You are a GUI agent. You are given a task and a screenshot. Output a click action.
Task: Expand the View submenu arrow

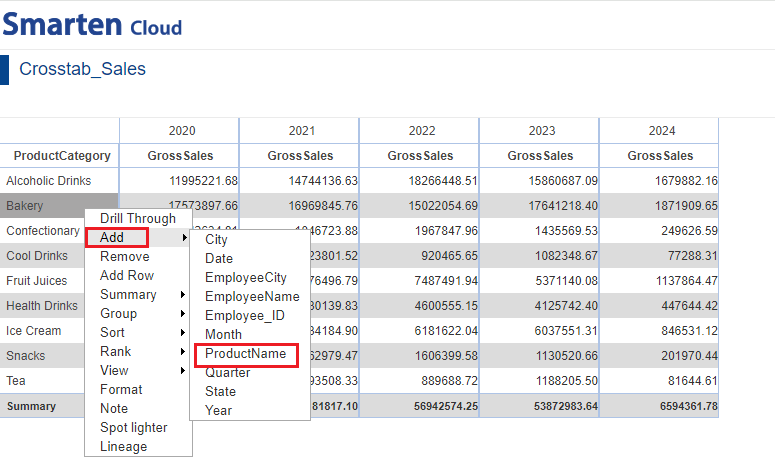pos(183,370)
